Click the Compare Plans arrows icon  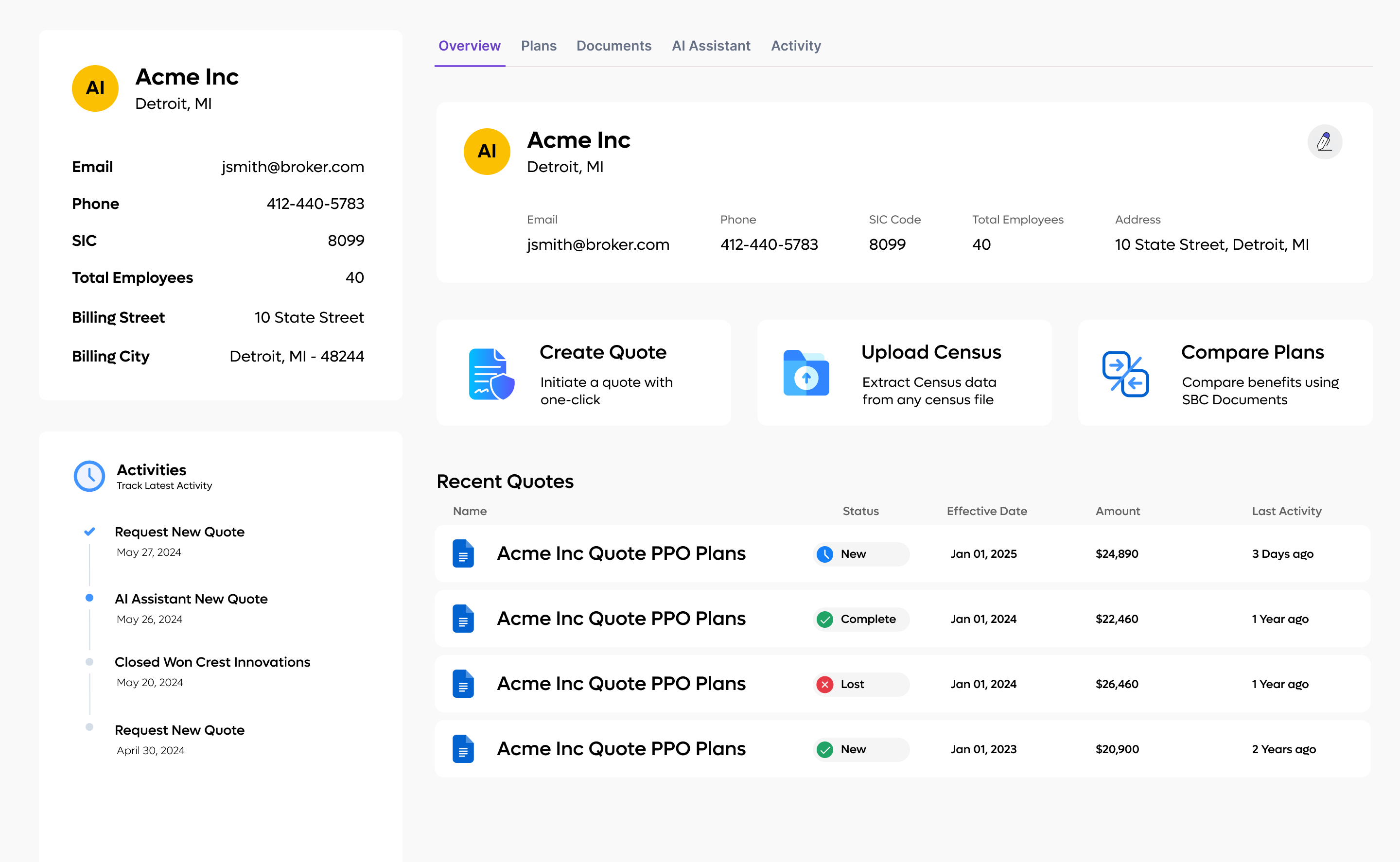1125,374
